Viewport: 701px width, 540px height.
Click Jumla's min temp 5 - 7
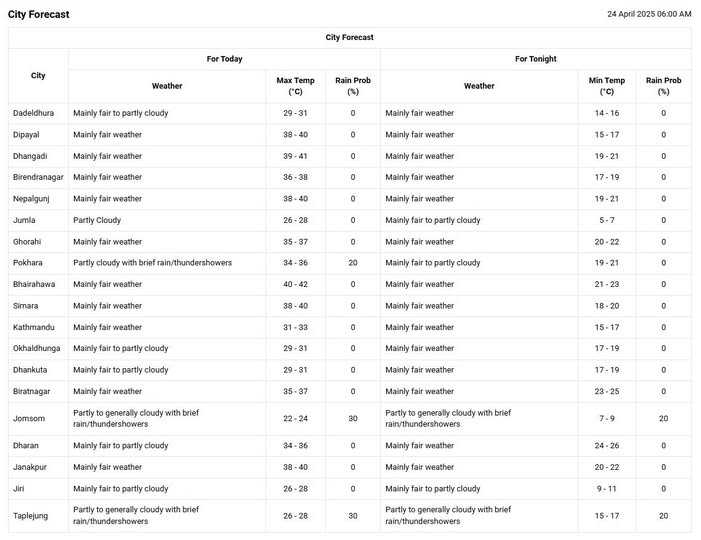click(607, 220)
